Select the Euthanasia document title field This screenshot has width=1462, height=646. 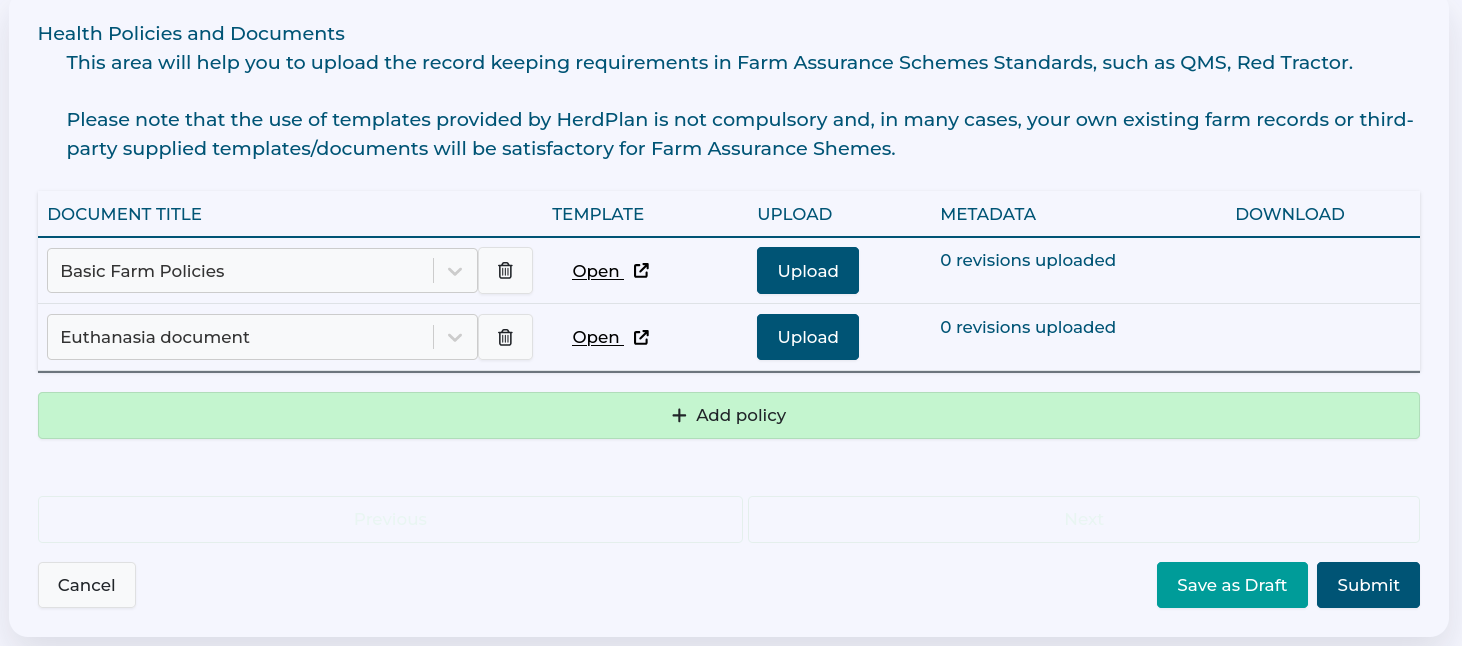click(240, 338)
